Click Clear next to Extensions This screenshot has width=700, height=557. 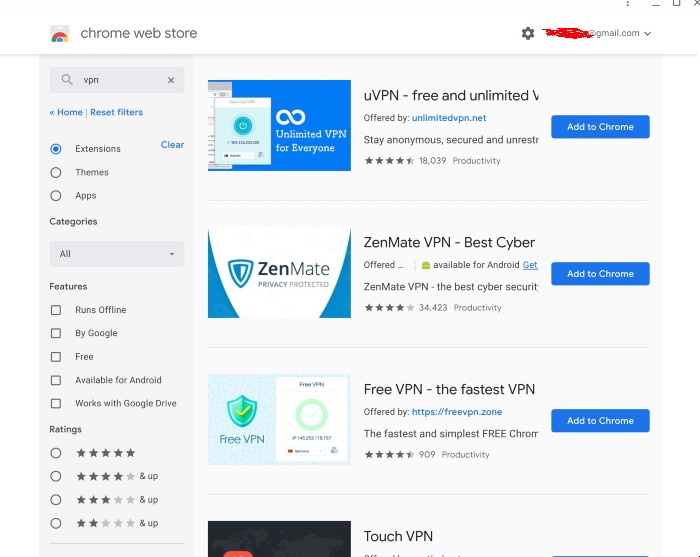click(172, 145)
